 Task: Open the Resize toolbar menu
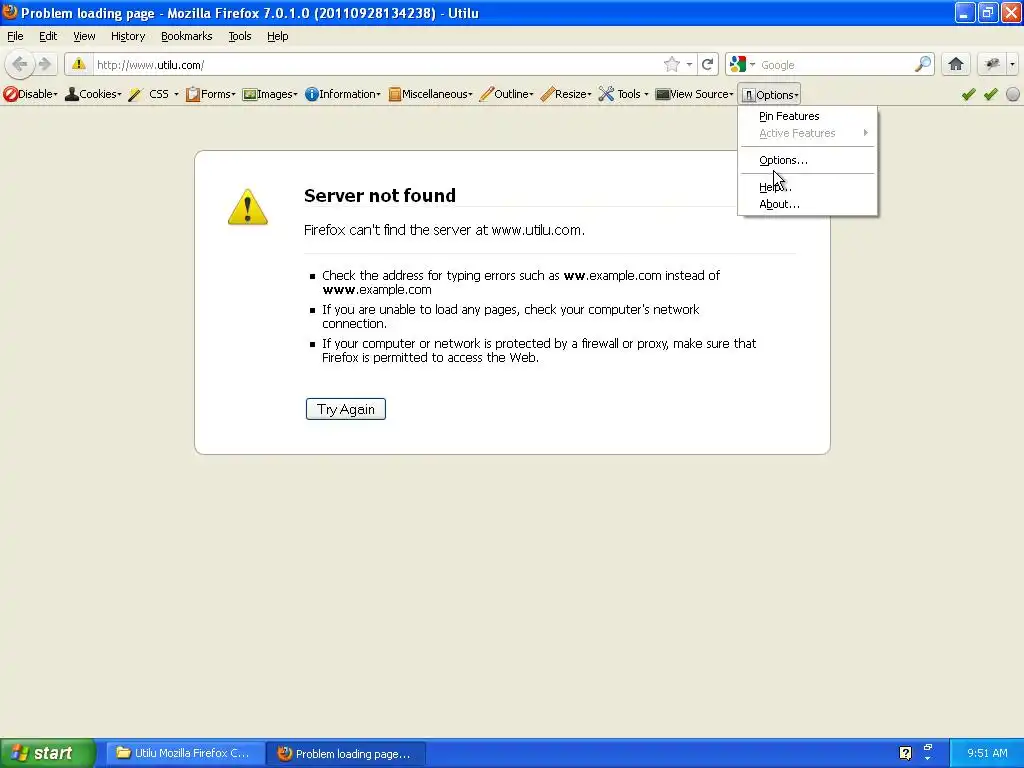pyautogui.click(x=566, y=94)
